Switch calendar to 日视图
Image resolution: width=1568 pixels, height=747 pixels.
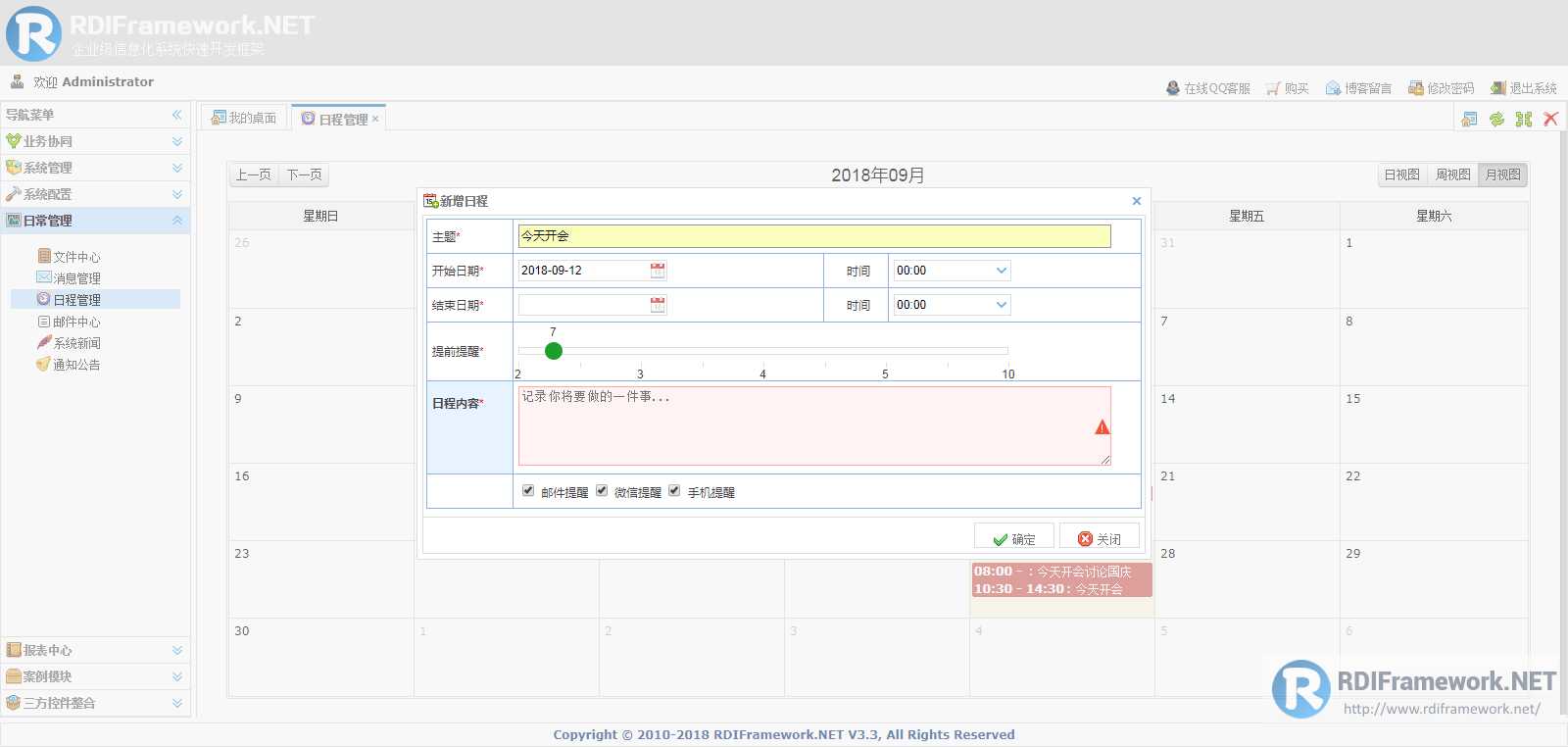pyautogui.click(x=1401, y=174)
